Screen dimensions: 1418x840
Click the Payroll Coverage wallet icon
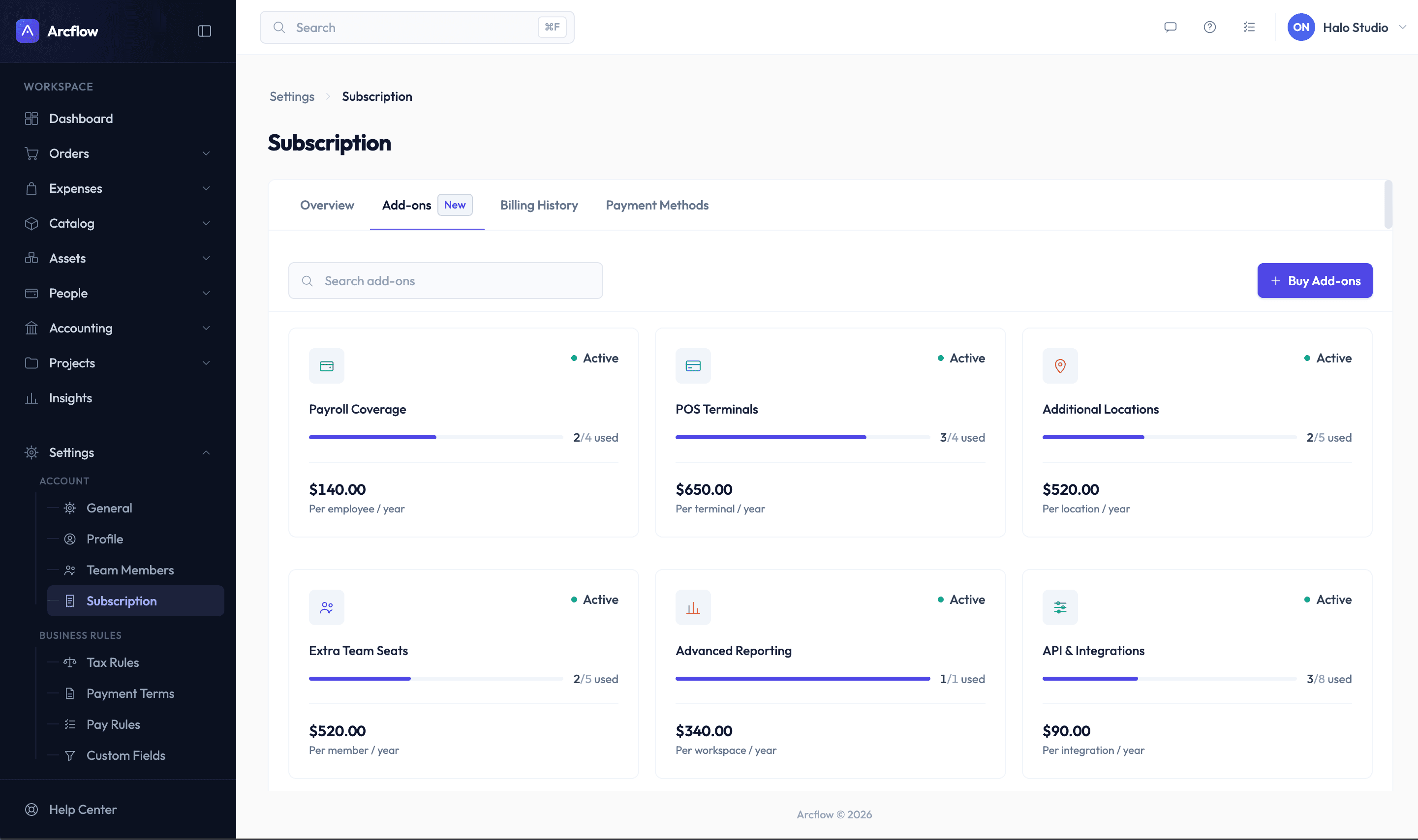[x=326, y=366]
